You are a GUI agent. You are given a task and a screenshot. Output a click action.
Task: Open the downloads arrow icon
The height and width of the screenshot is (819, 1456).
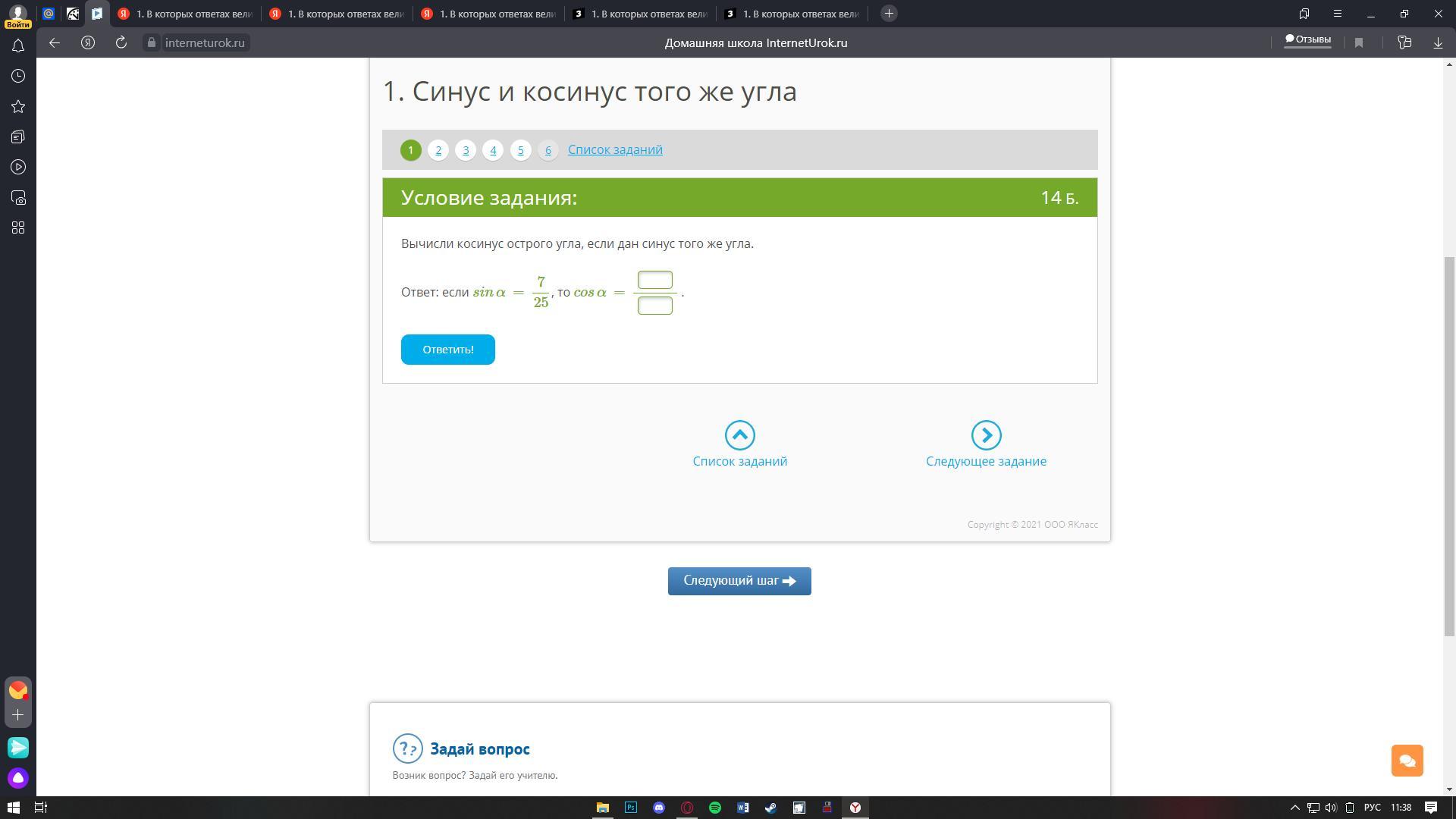pyautogui.click(x=1438, y=43)
